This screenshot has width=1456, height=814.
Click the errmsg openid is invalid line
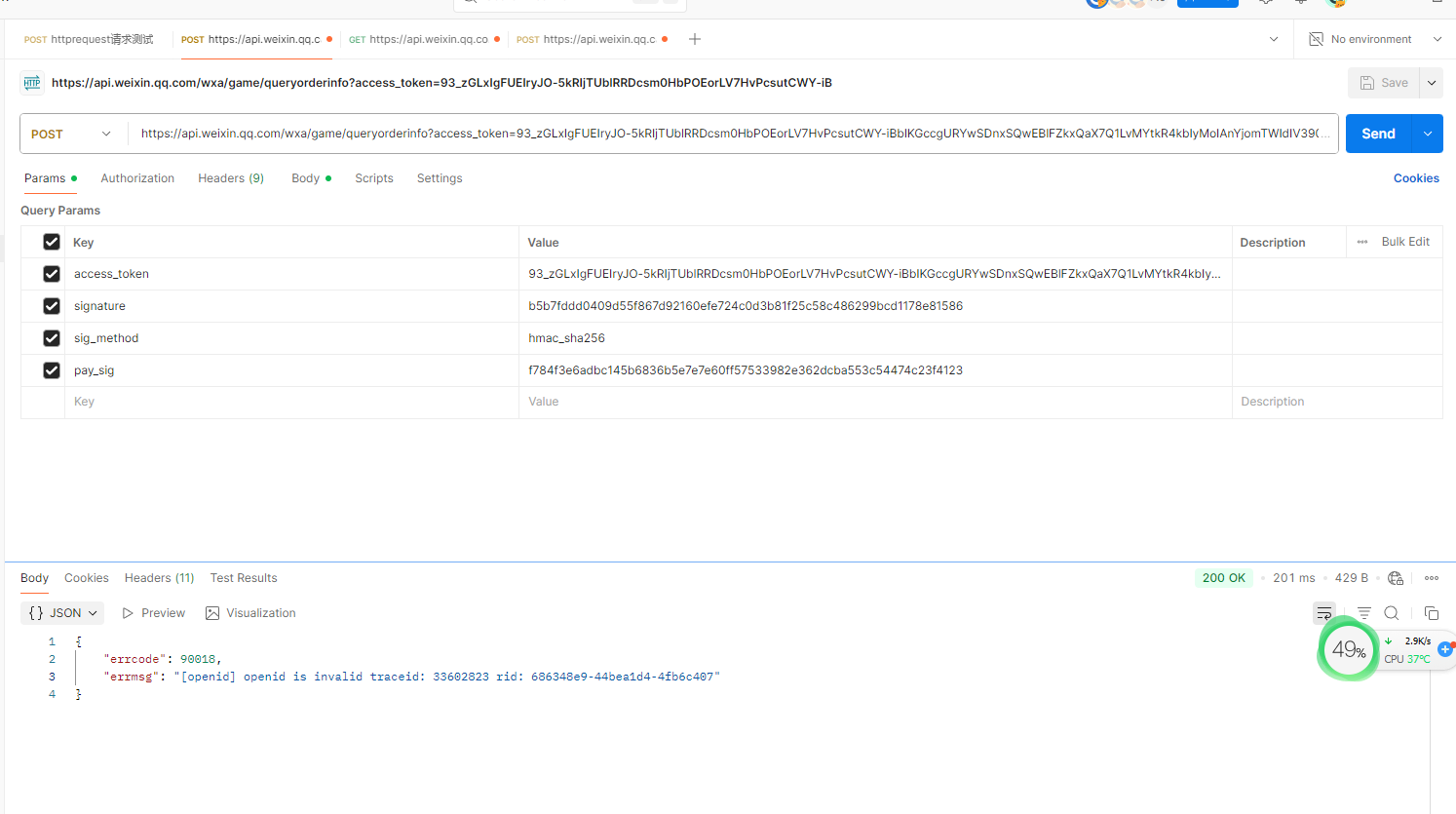411,677
